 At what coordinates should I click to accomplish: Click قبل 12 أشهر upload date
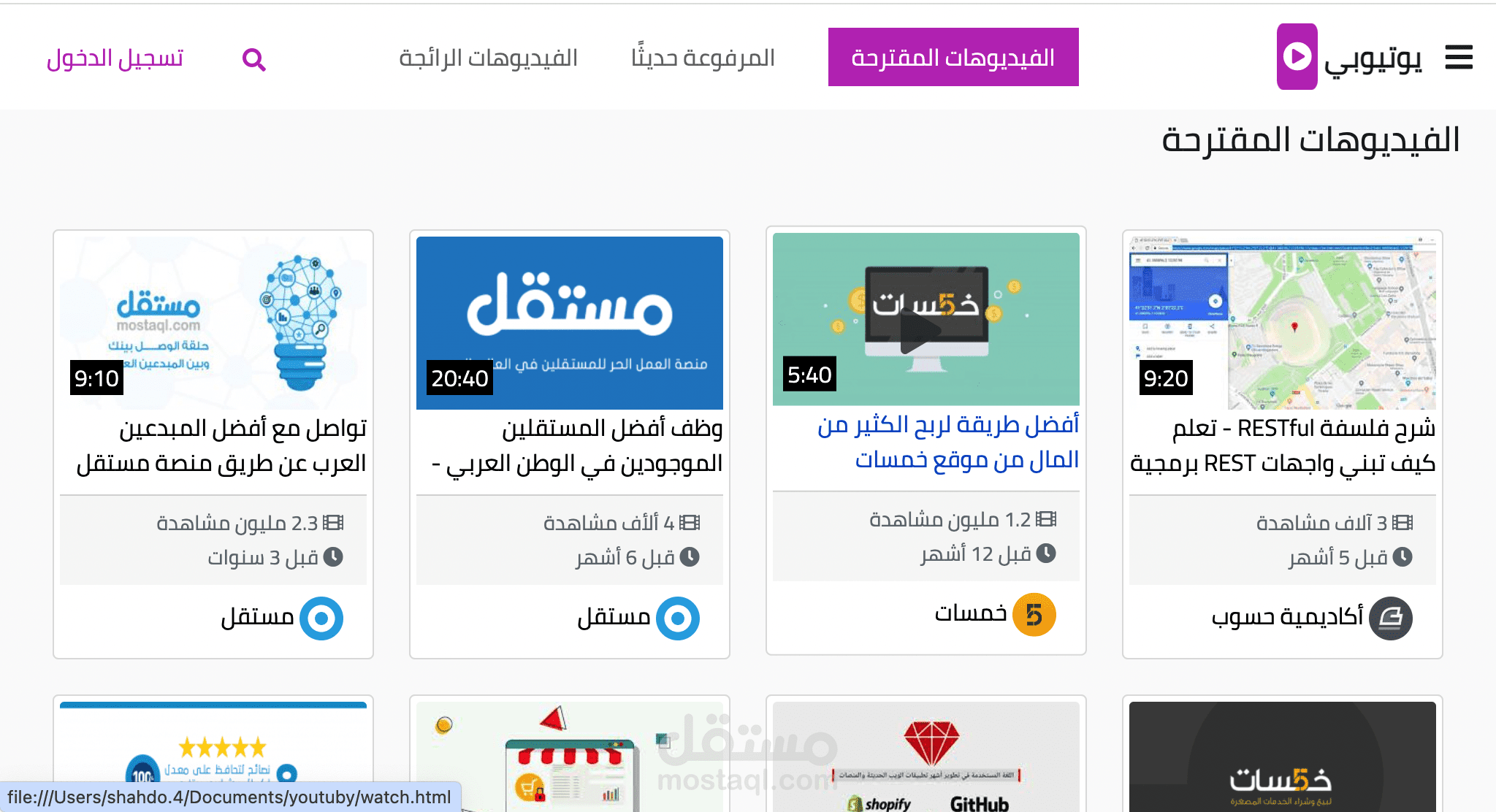pyautogui.click(x=975, y=554)
